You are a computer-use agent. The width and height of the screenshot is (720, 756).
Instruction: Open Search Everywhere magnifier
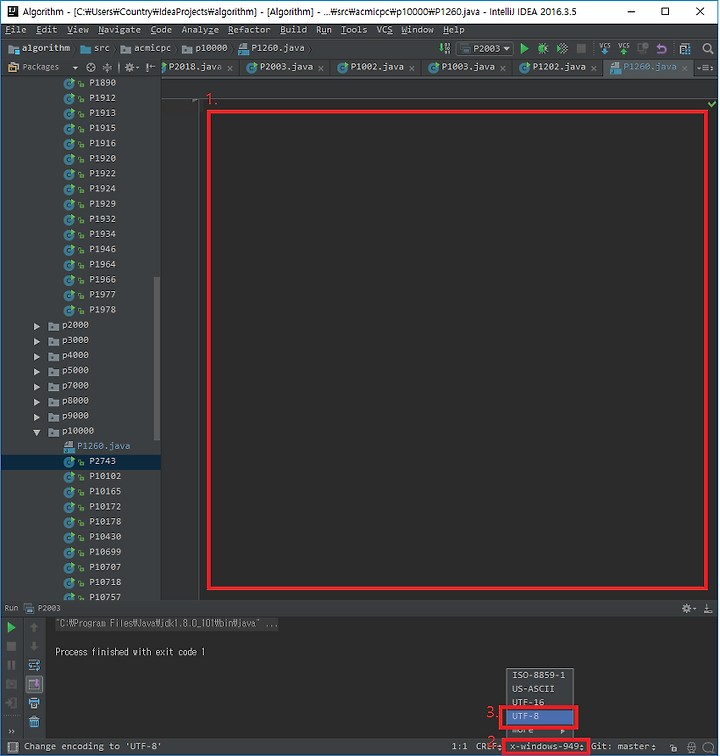point(708,49)
